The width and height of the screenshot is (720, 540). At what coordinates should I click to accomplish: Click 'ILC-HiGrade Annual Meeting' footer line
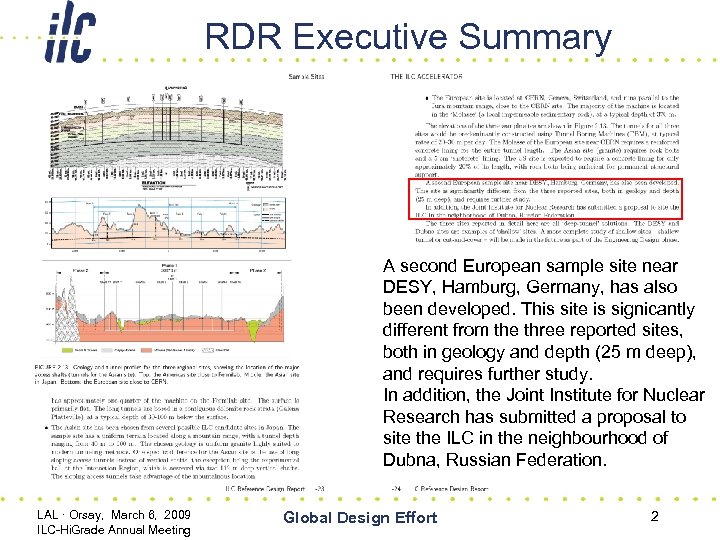[x=113, y=529]
